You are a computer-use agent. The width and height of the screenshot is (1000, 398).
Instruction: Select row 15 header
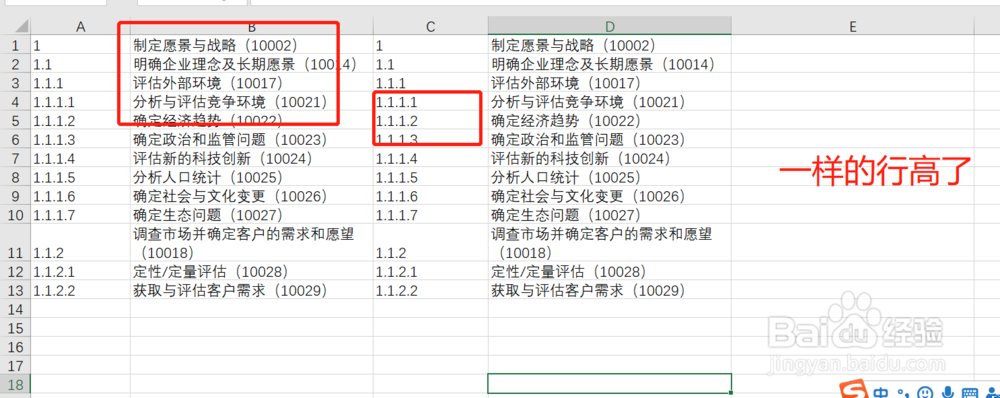15,328
